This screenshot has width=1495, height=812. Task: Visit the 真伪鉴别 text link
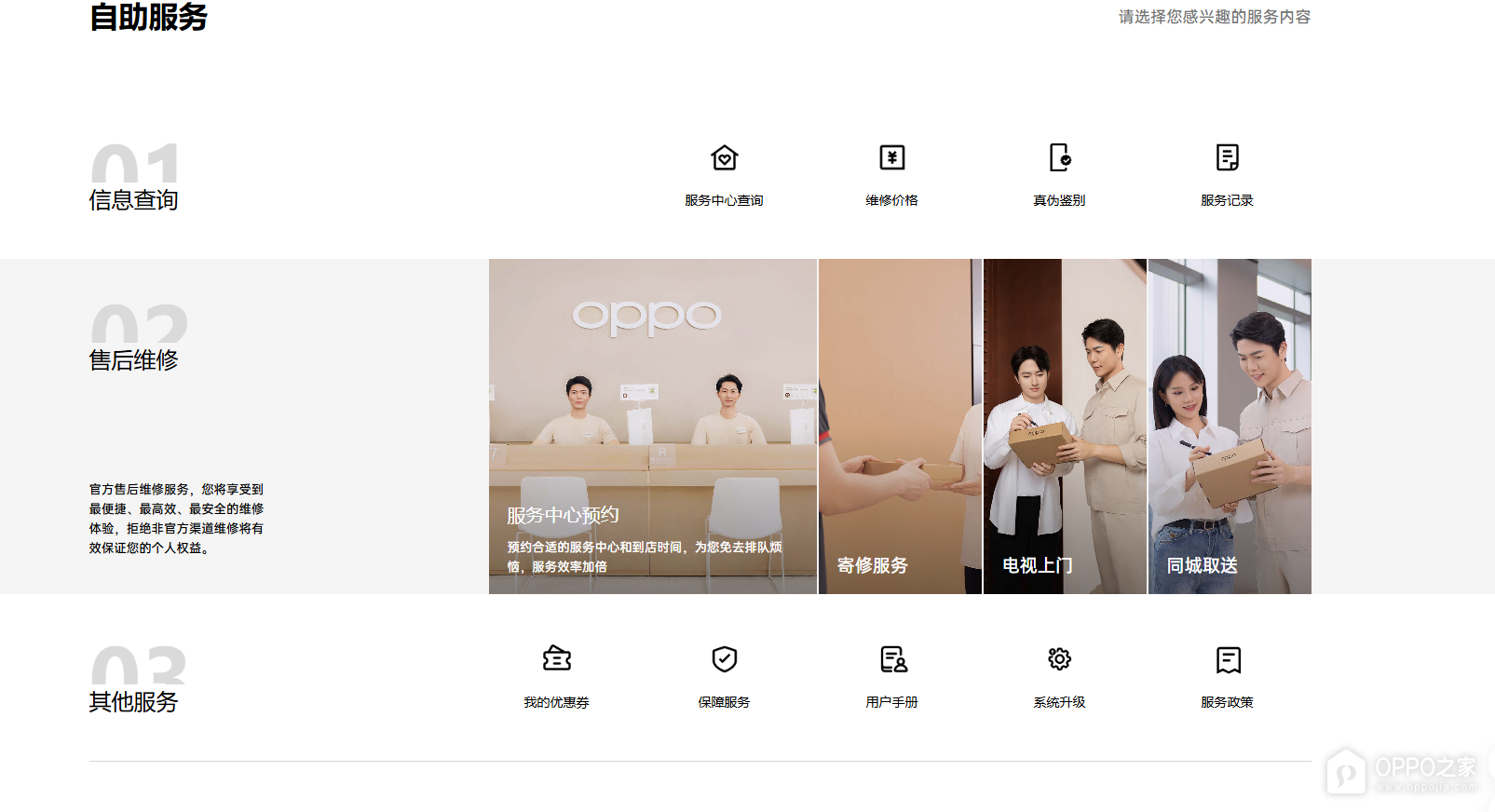click(x=1059, y=200)
